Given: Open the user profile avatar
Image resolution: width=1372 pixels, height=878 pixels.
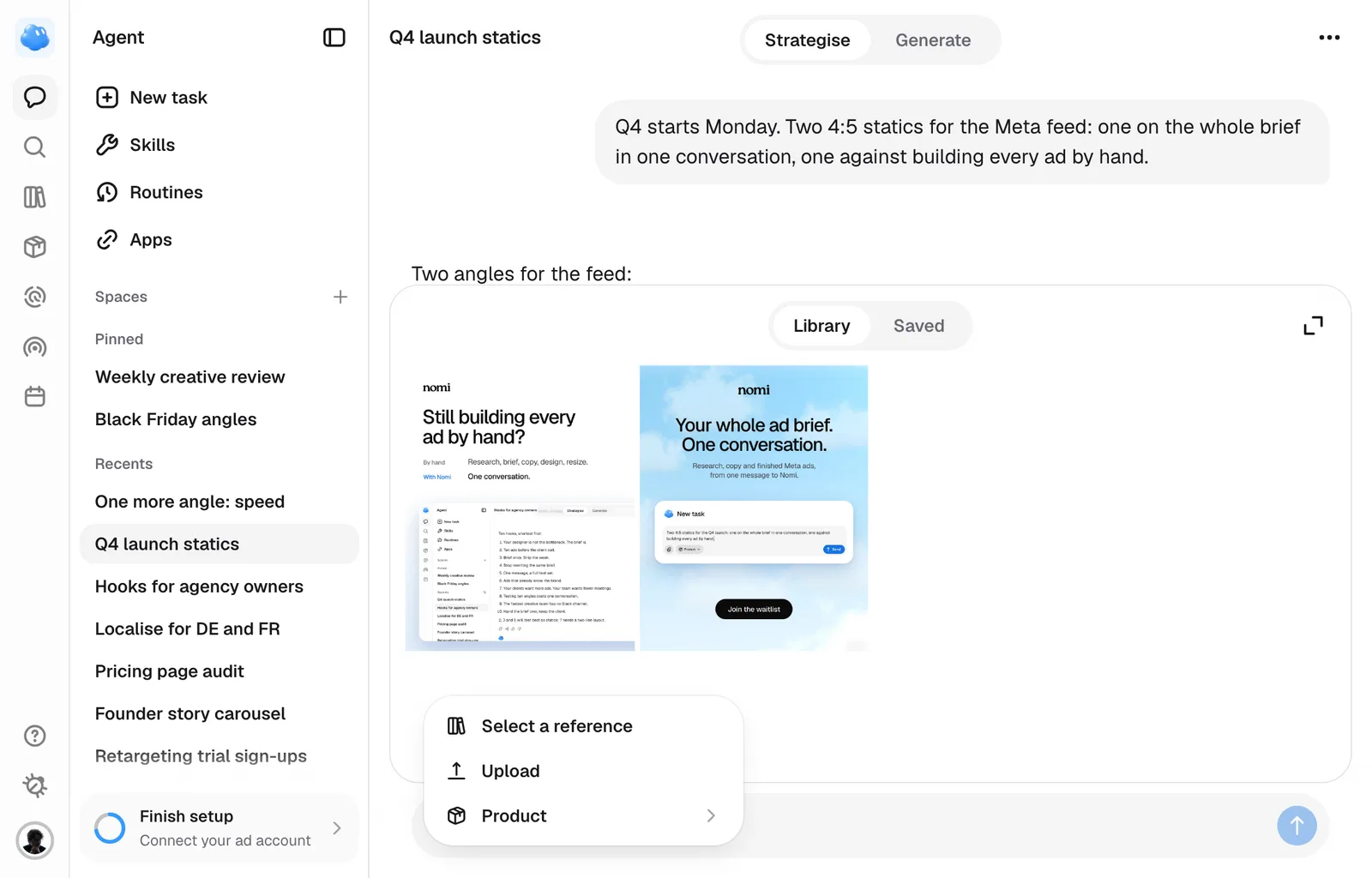Looking at the screenshot, I should click(35, 840).
